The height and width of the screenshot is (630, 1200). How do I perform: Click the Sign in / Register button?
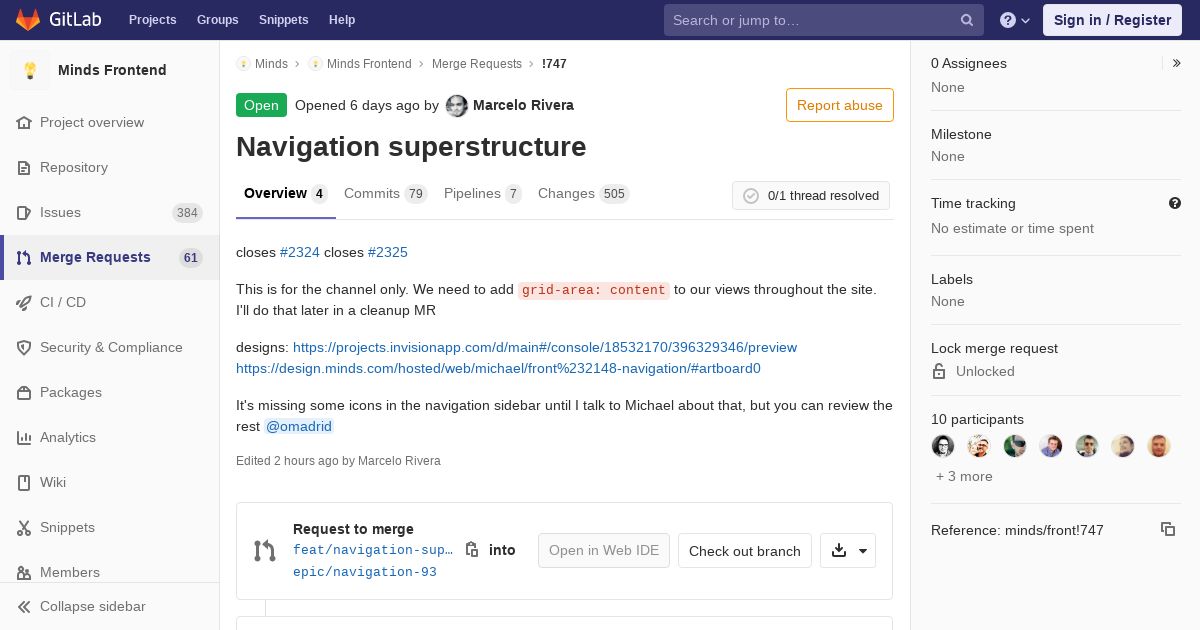(1112, 20)
